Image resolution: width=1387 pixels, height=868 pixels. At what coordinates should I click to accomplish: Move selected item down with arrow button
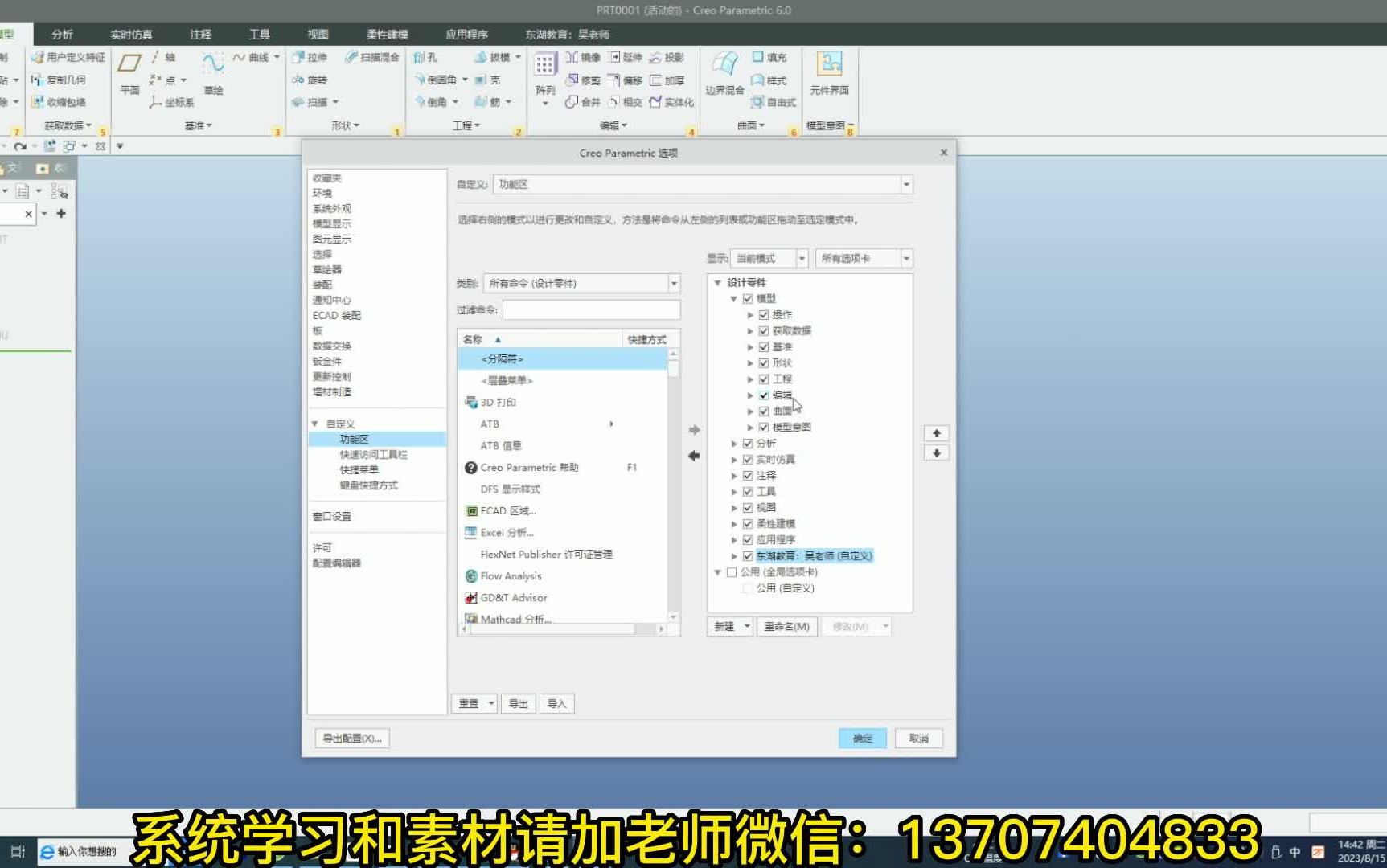click(937, 453)
